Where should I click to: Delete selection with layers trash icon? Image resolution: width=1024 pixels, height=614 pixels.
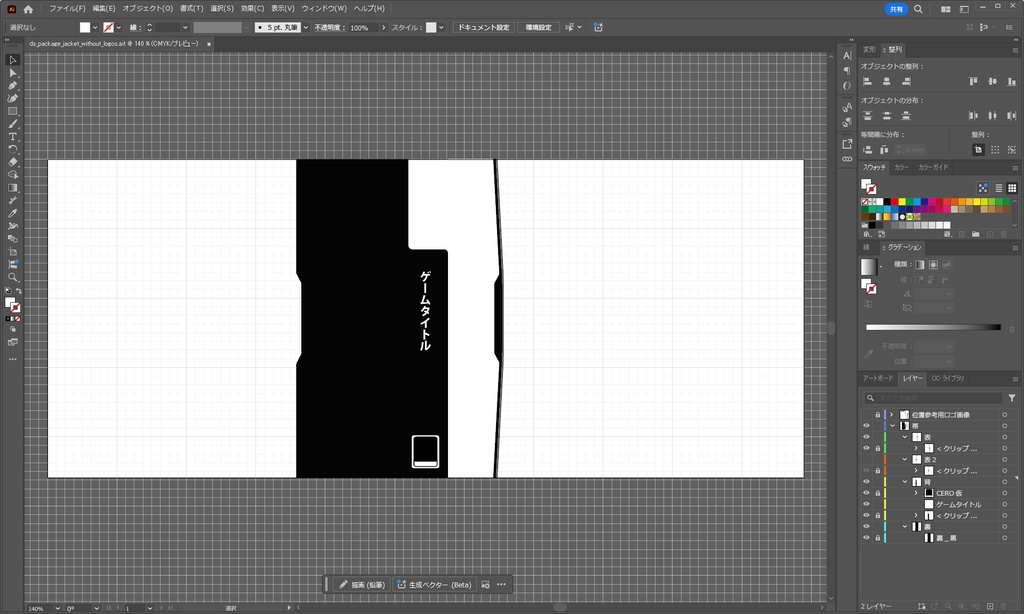(1004, 607)
